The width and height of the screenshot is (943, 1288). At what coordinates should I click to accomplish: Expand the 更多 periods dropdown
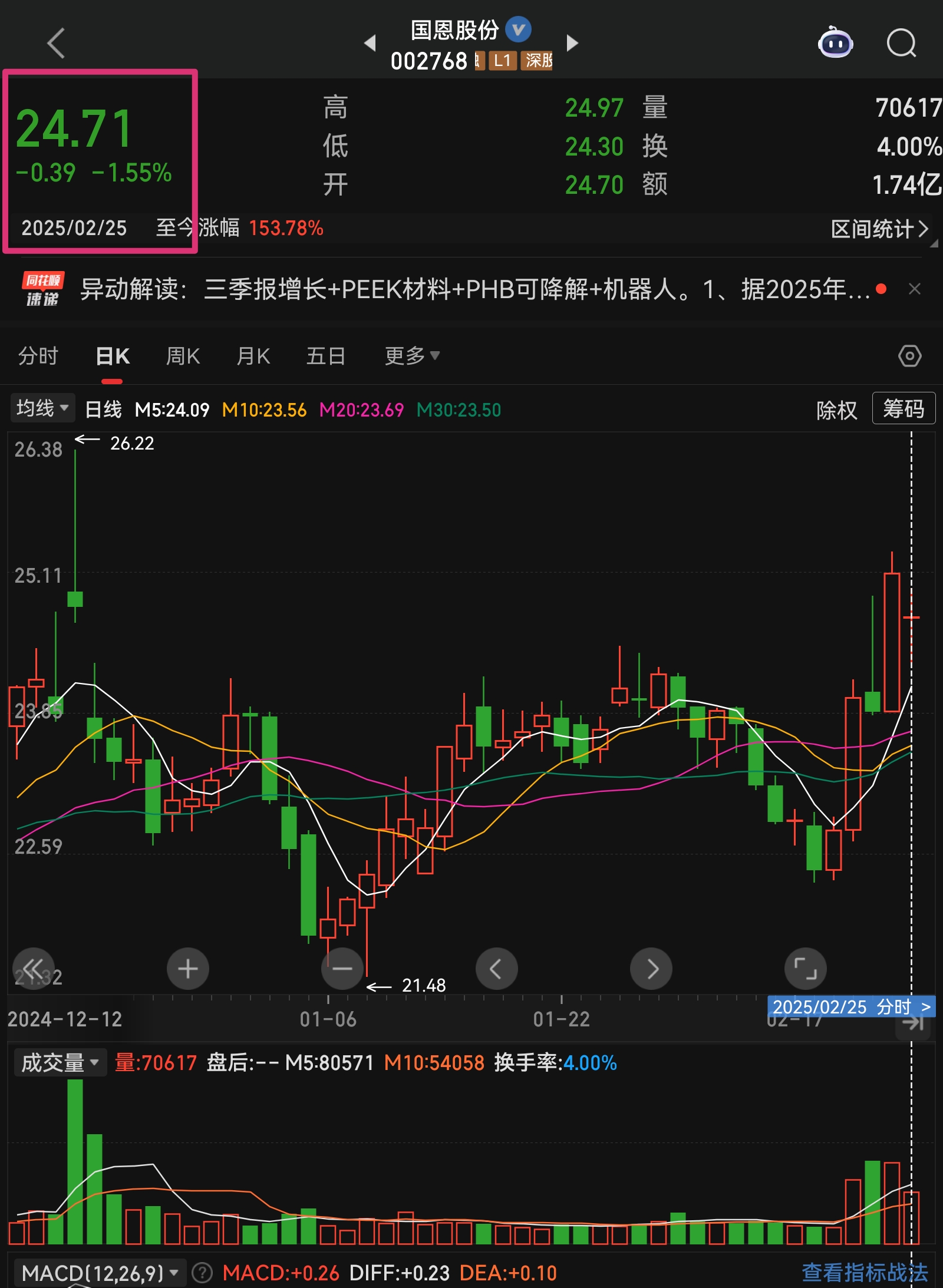pos(412,356)
